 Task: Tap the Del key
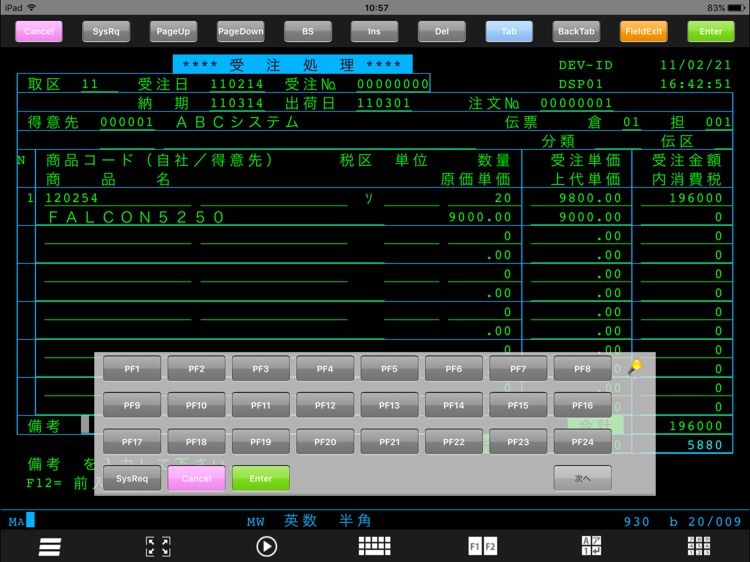click(x=442, y=32)
